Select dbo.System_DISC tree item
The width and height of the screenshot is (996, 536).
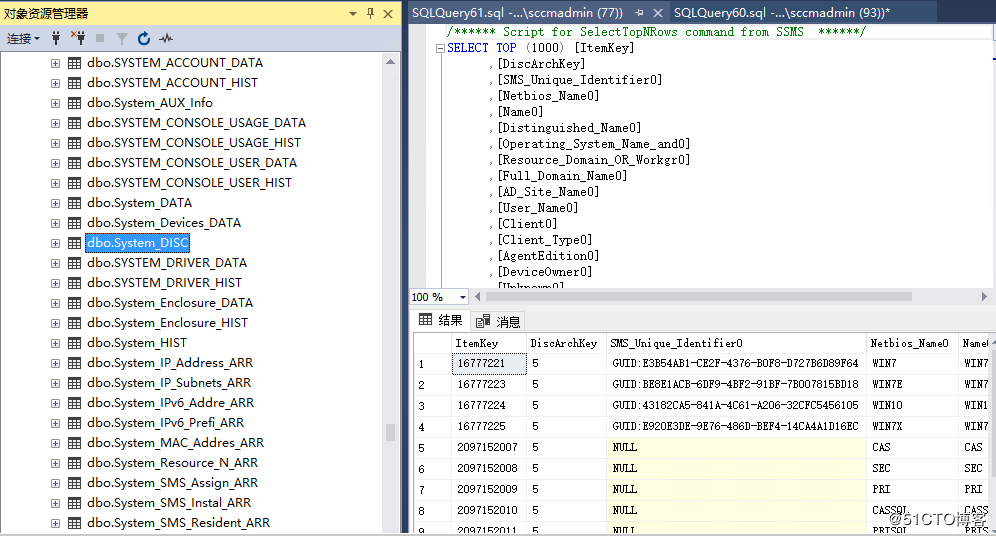click(x=138, y=243)
